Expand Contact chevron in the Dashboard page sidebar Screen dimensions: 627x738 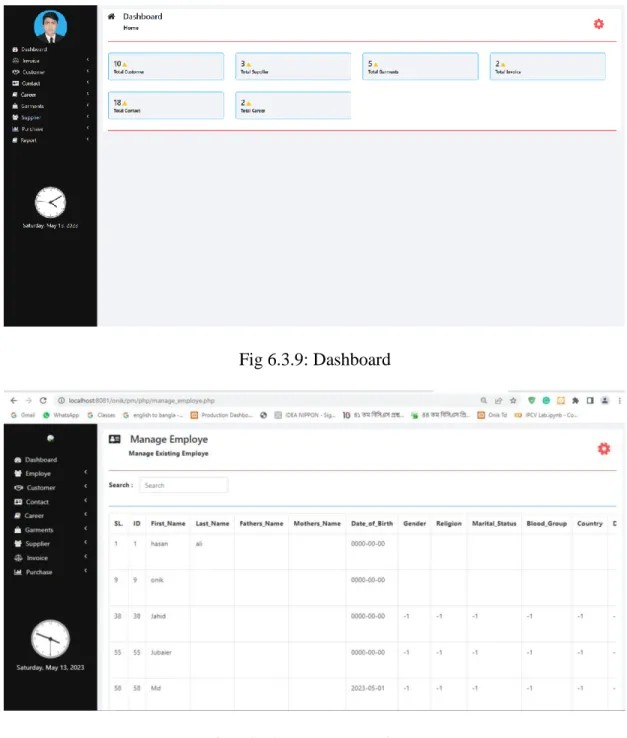pos(88,82)
